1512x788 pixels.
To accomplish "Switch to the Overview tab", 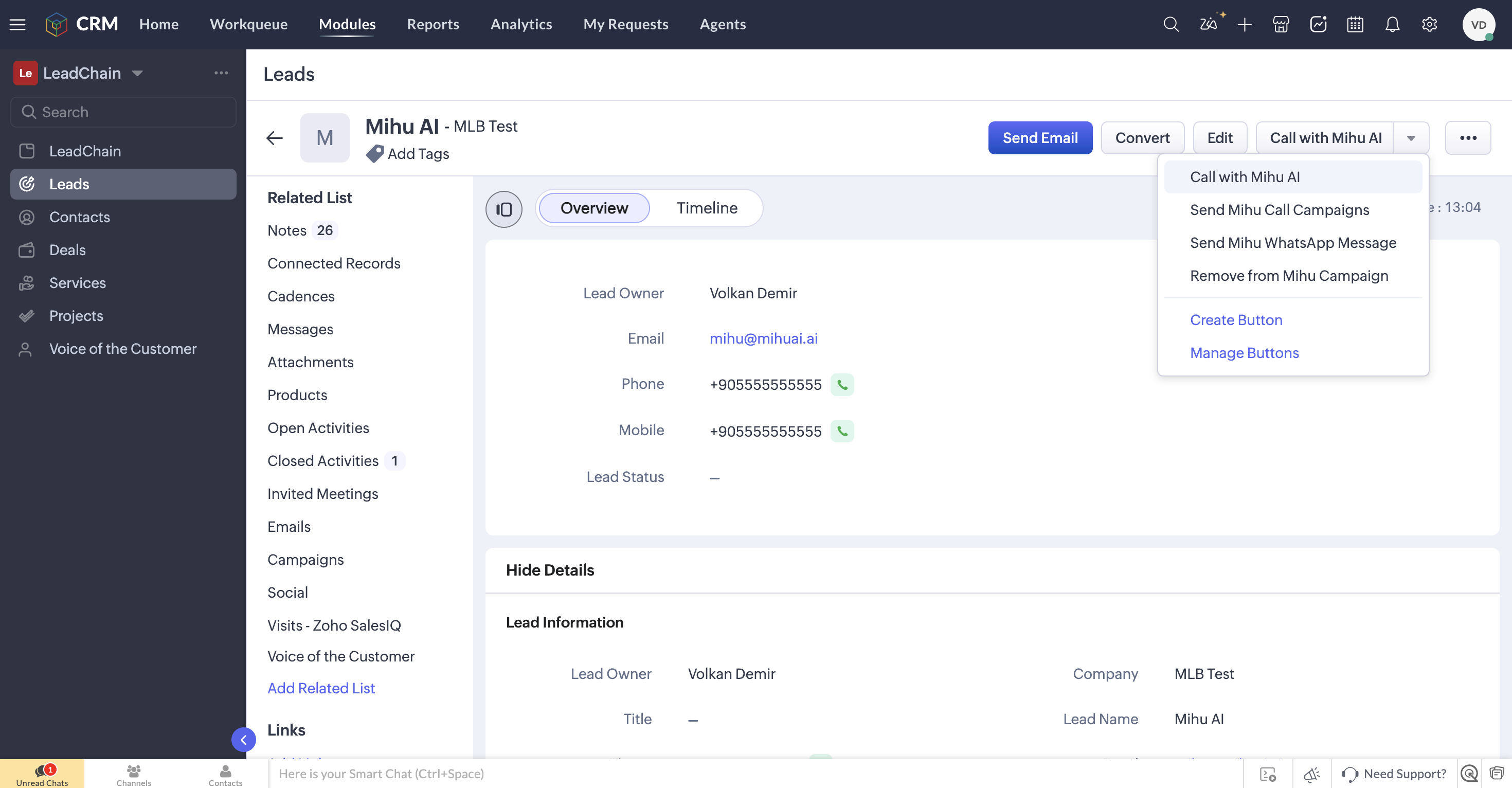I will (x=594, y=208).
